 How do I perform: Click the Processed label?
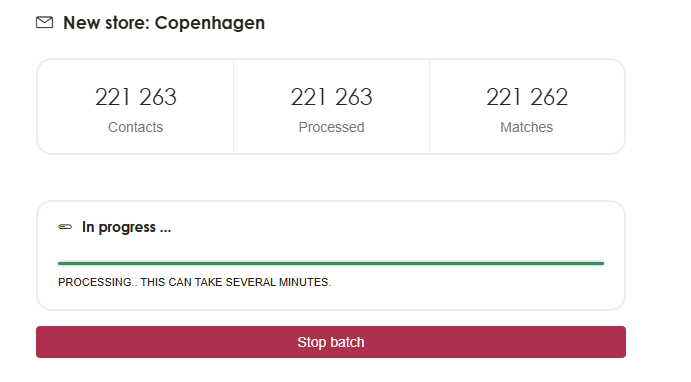(331, 127)
